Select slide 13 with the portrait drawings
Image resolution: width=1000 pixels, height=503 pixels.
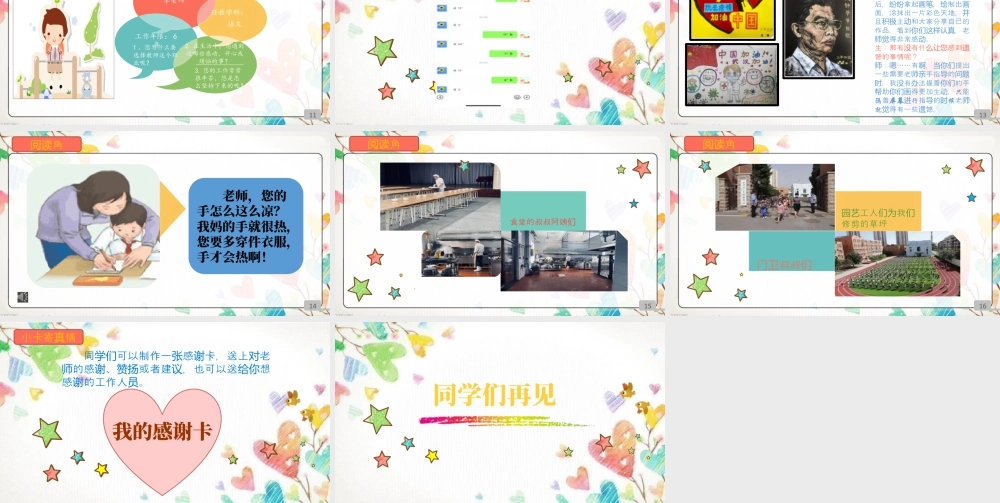click(x=835, y=61)
